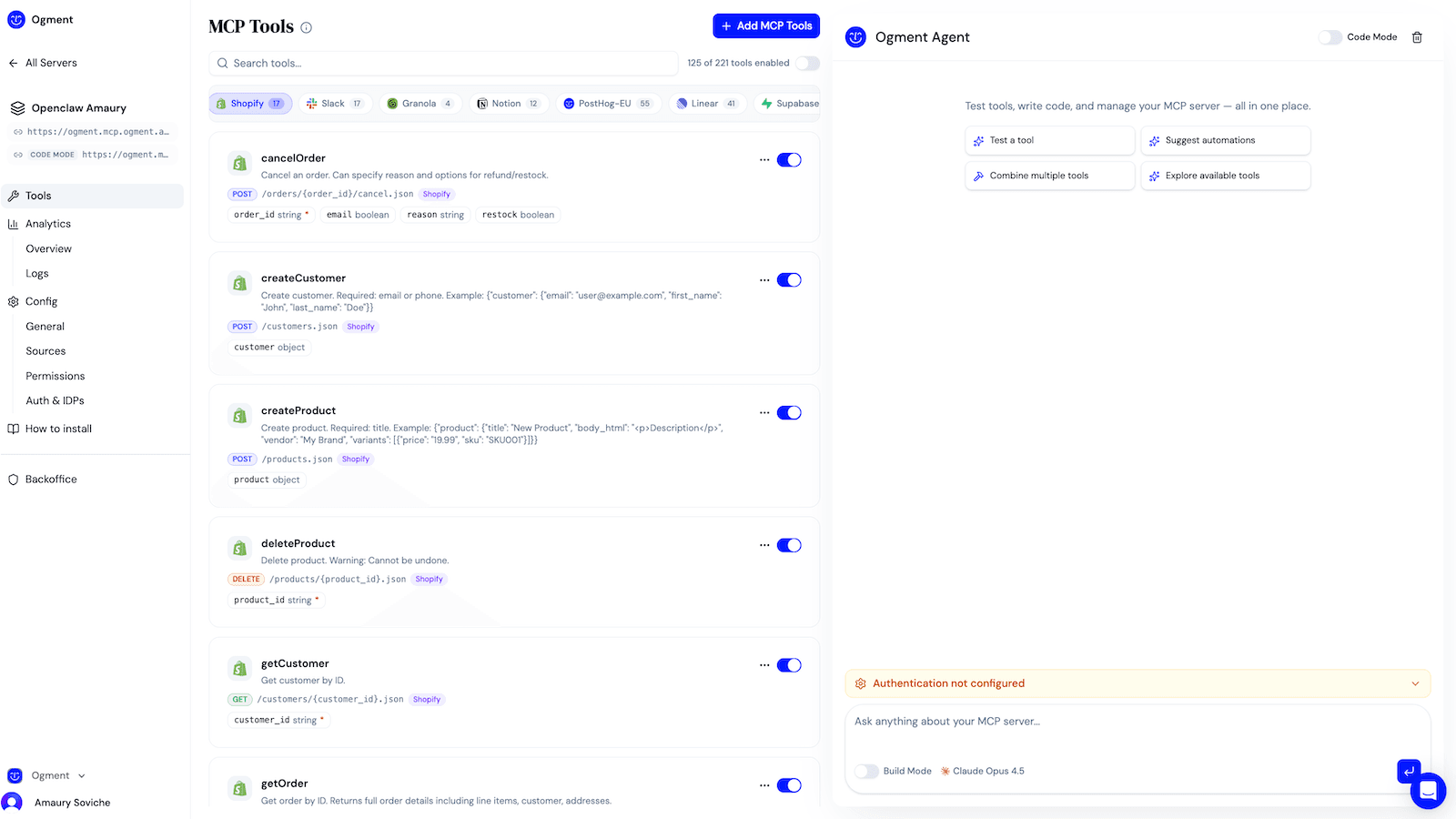
Task: Select the Slack tools tab
Action: pos(335,104)
